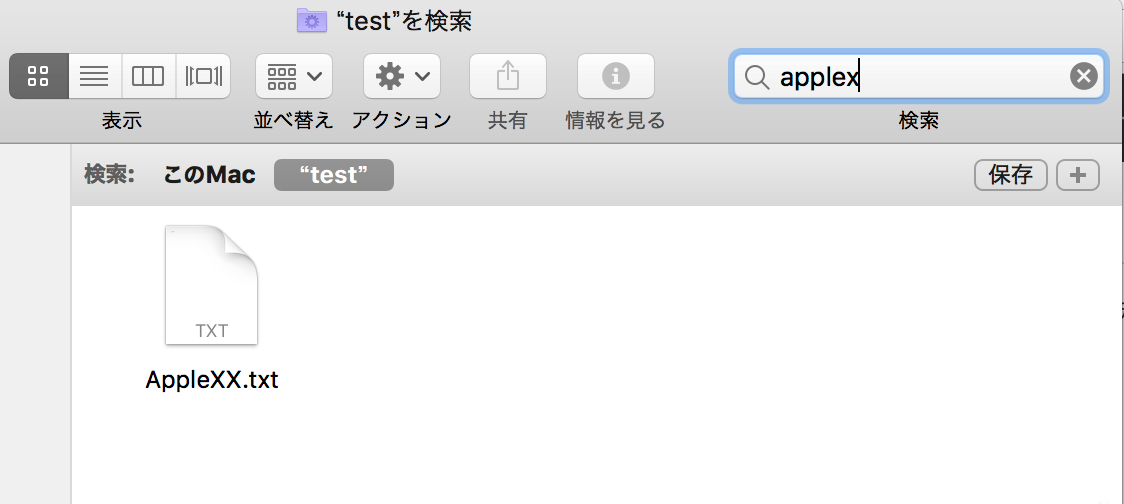Open the アクション gear menu
Viewport: 1124px width, 504px height.
click(x=402, y=76)
